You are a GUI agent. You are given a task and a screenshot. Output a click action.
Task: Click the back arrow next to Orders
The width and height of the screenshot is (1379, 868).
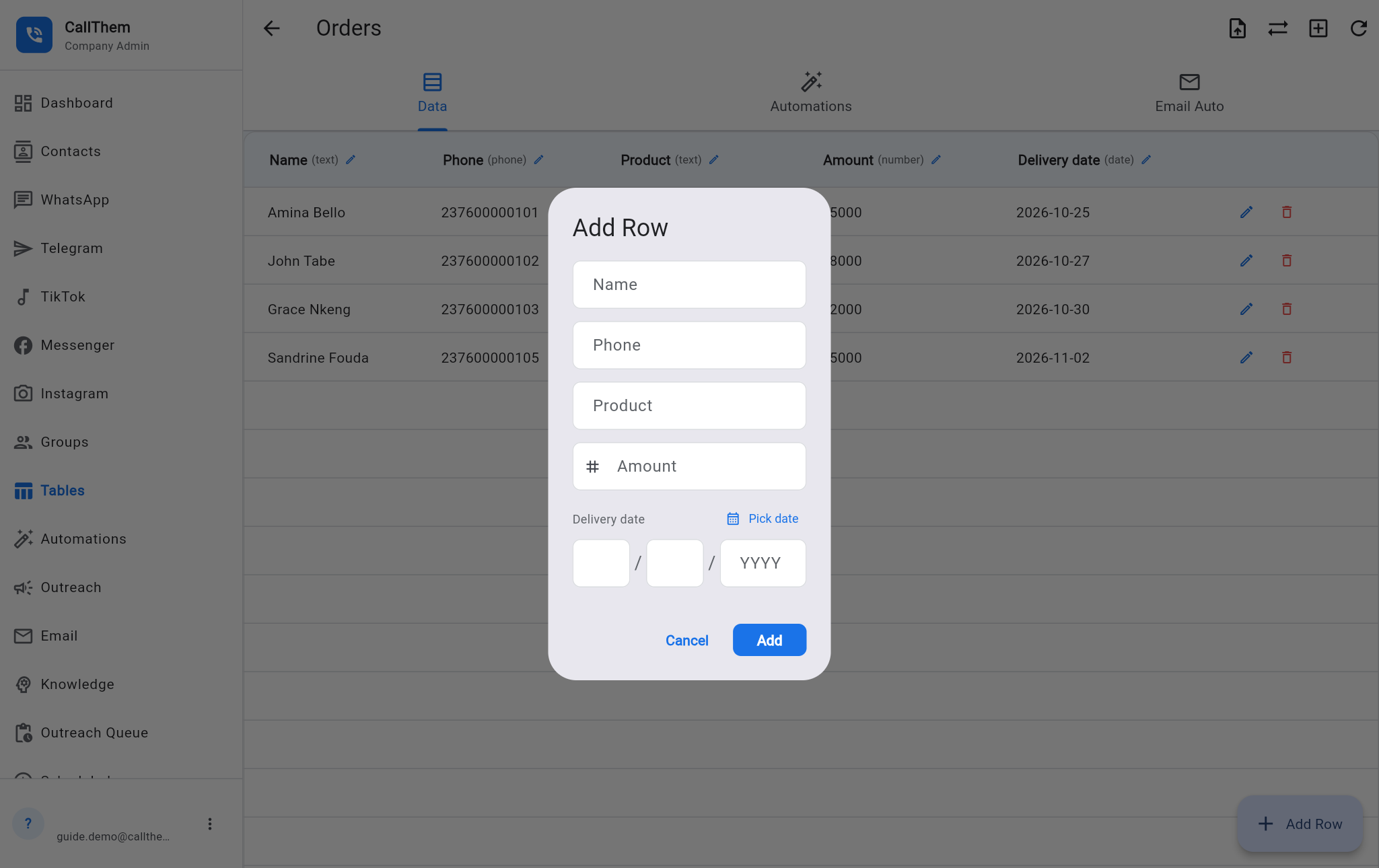point(271,28)
